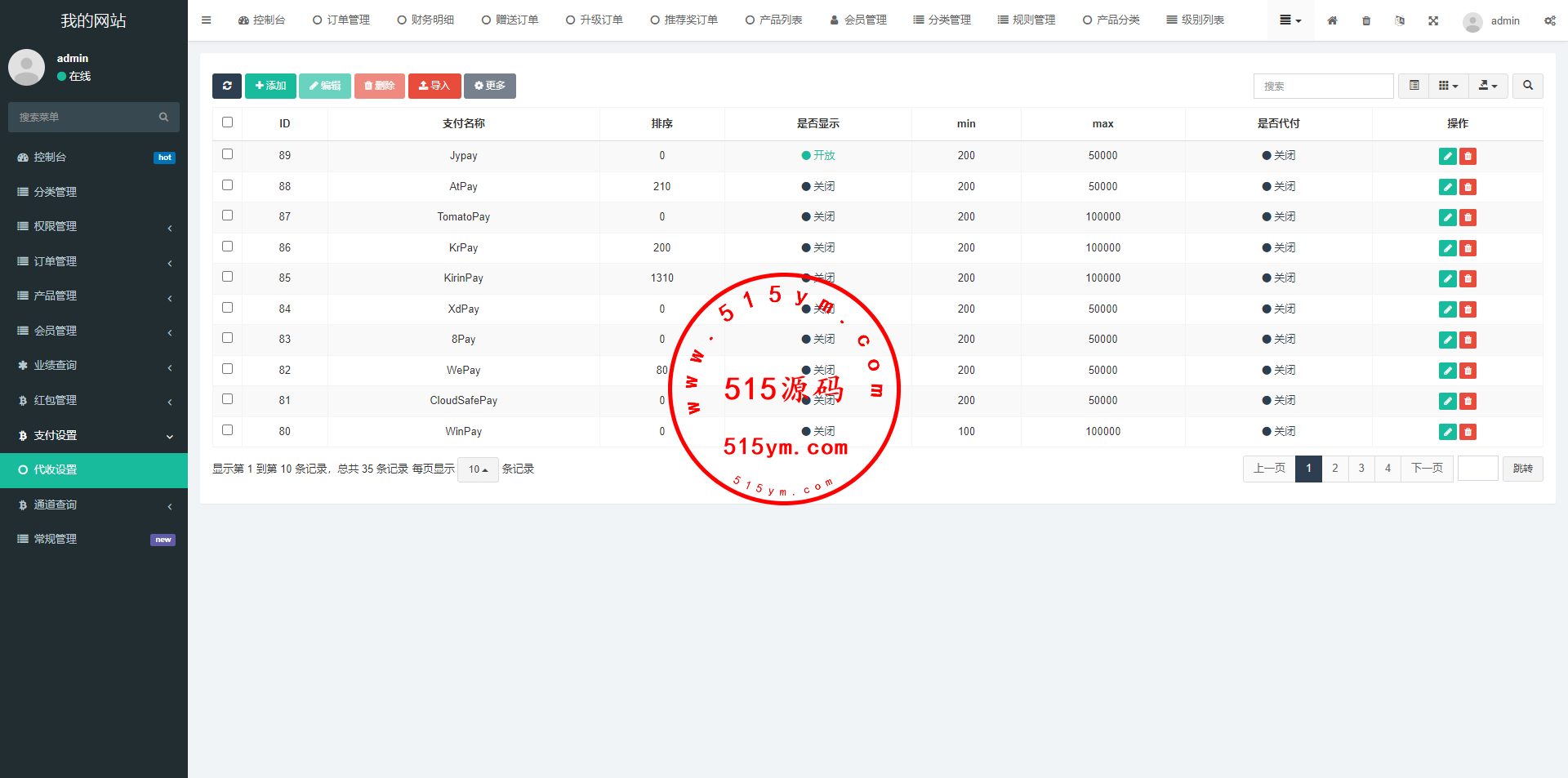The width and height of the screenshot is (1568, 778).
Task: Click the green 添加 button
Action: click(270, 86)
